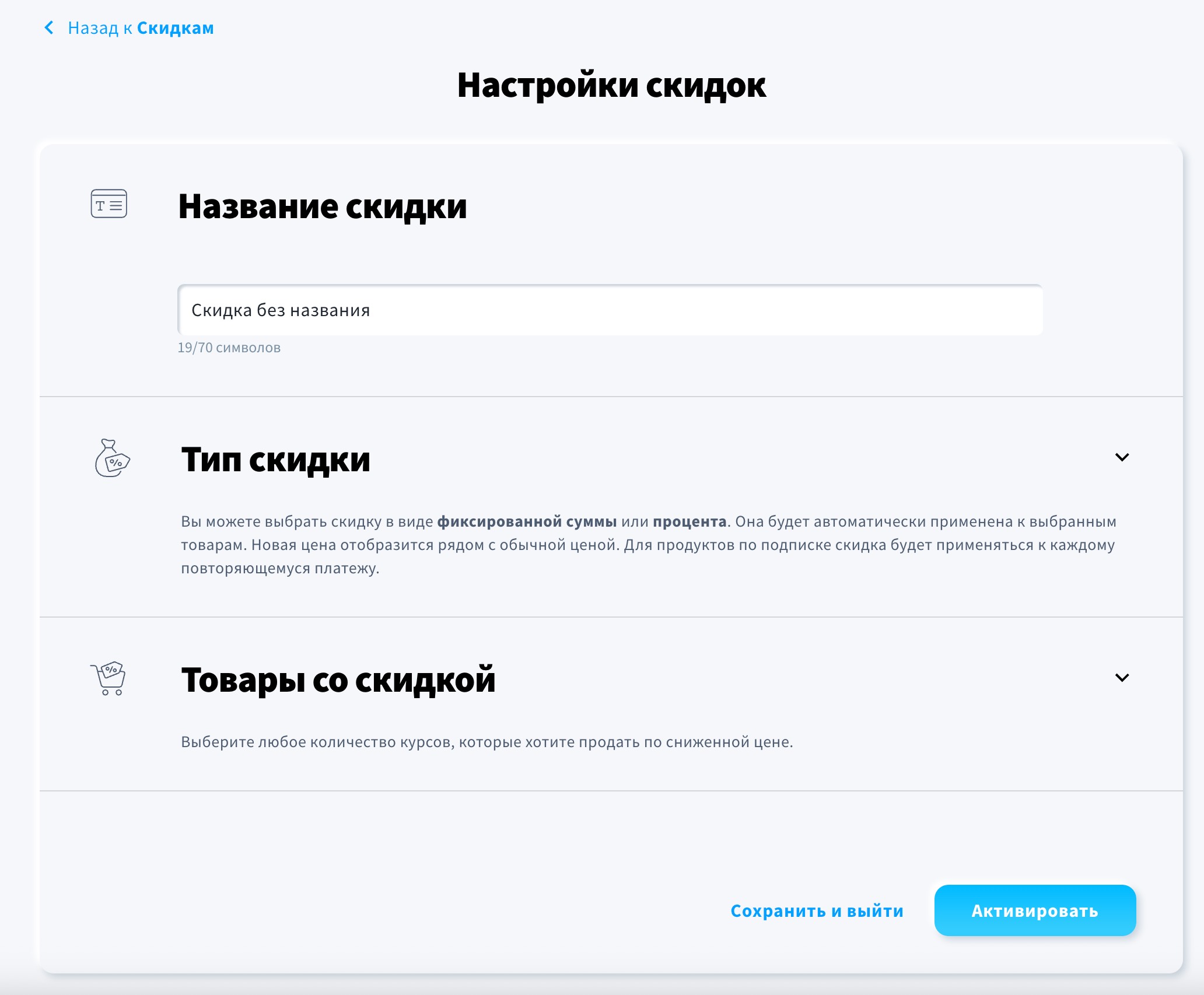Screen dimensions: 1204x995
Task: Open the 'Назад к Скидкам' link
Action: (140, 28)
